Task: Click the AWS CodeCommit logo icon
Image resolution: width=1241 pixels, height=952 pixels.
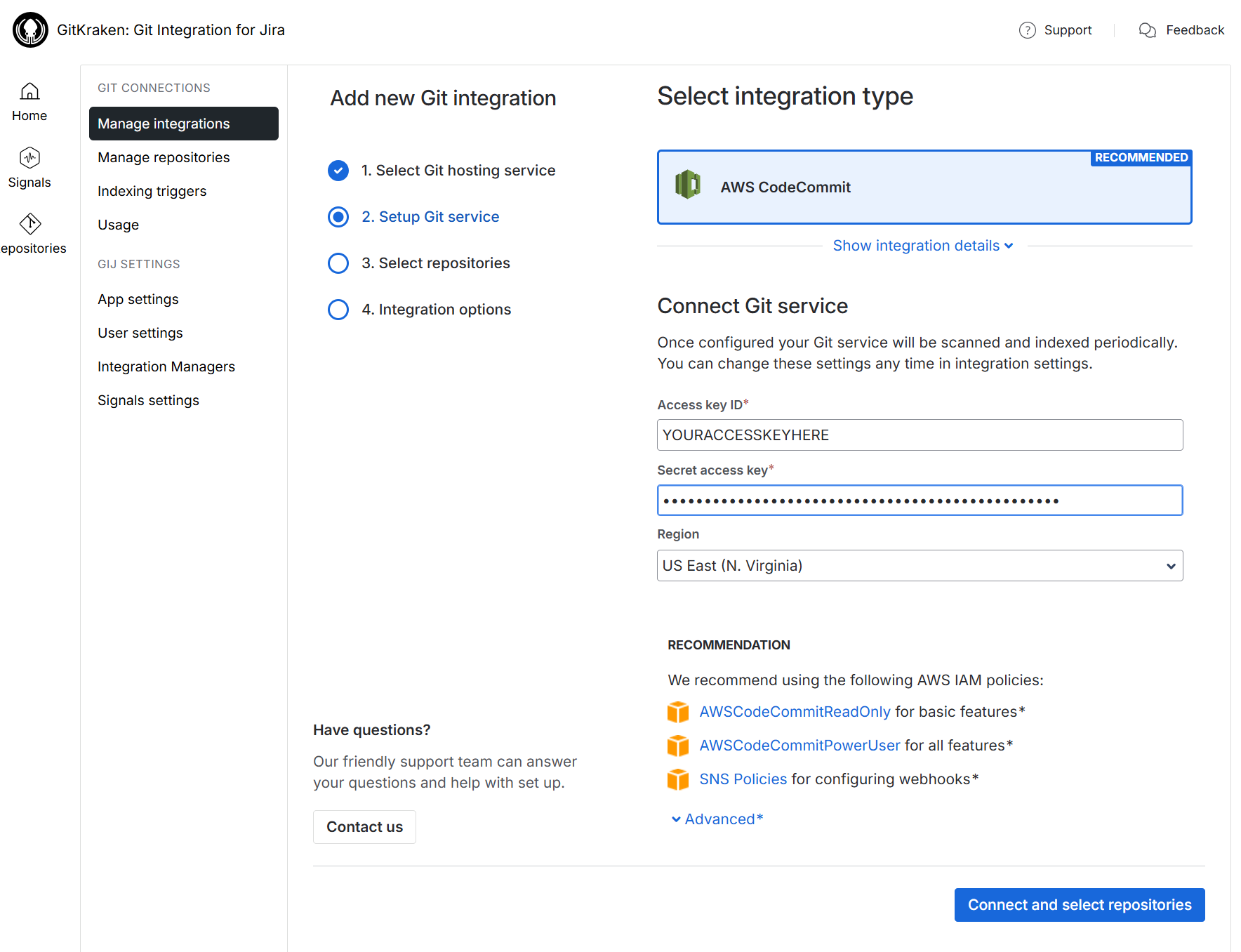Action: point(687,185)
